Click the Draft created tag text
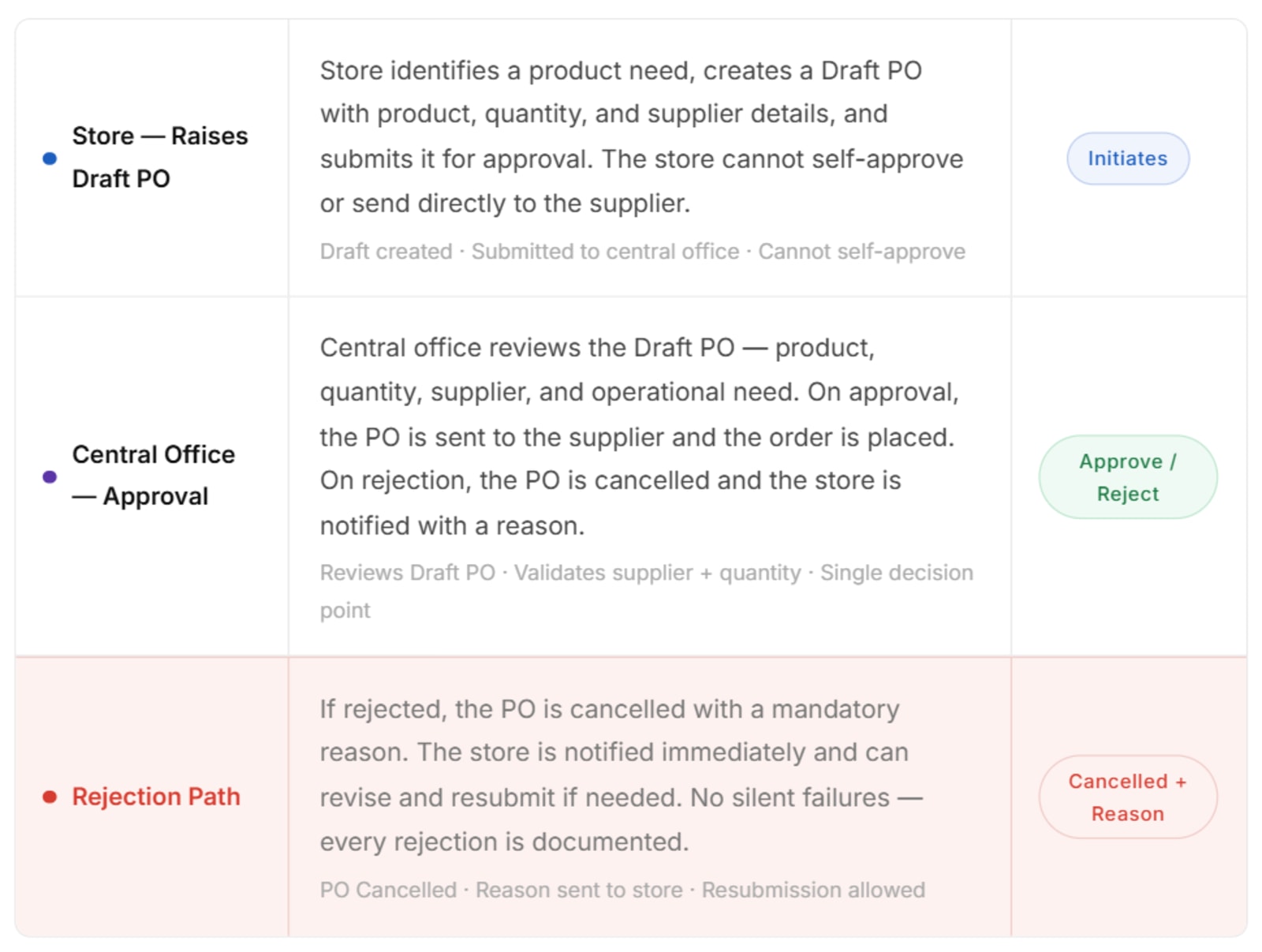Viewport: 1262px width, 952px height. pyautogui.click(x=386, y=251)
